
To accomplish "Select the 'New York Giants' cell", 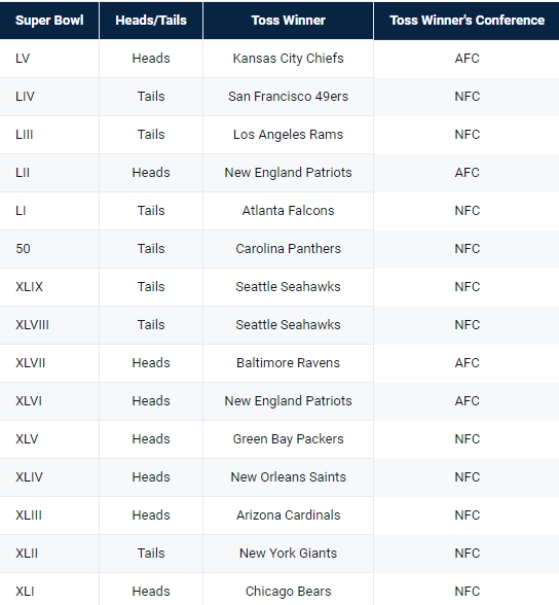I will point(288,553).
